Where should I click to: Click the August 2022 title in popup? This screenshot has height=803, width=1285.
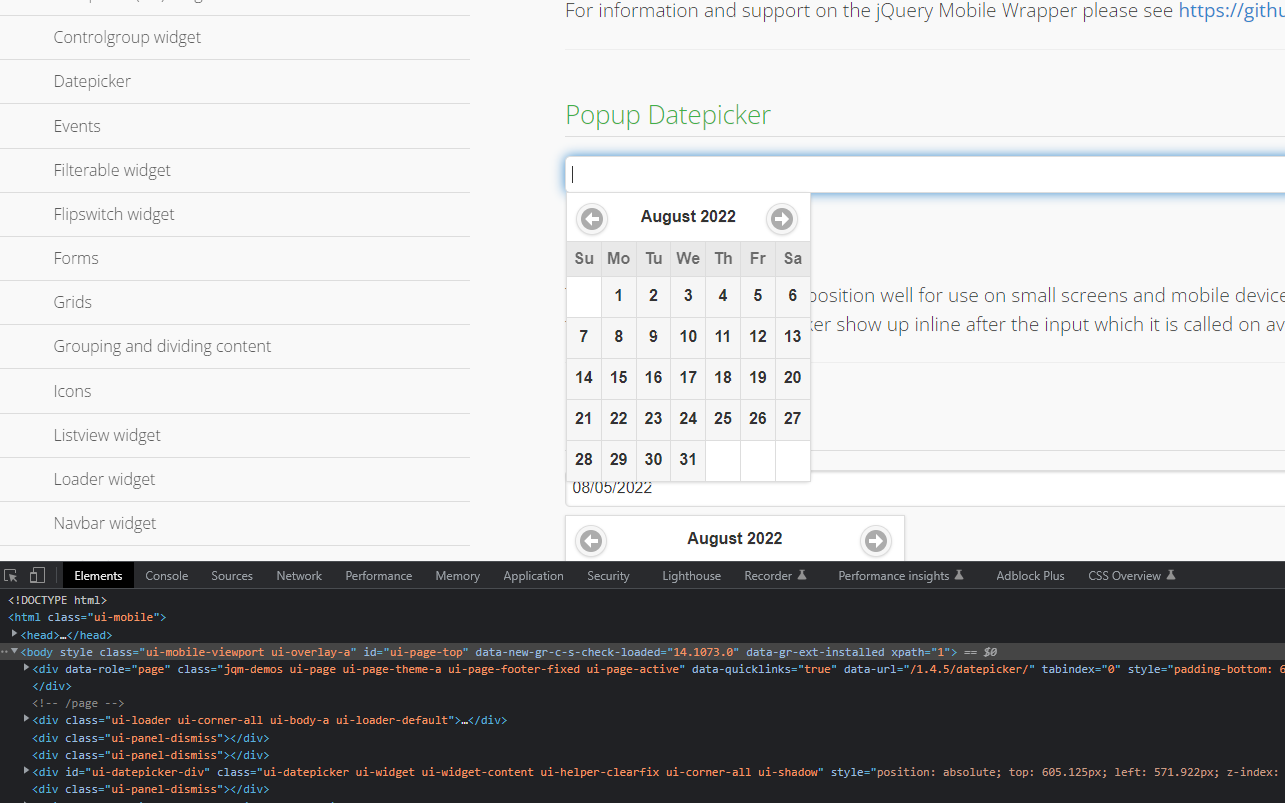(688, 217)
